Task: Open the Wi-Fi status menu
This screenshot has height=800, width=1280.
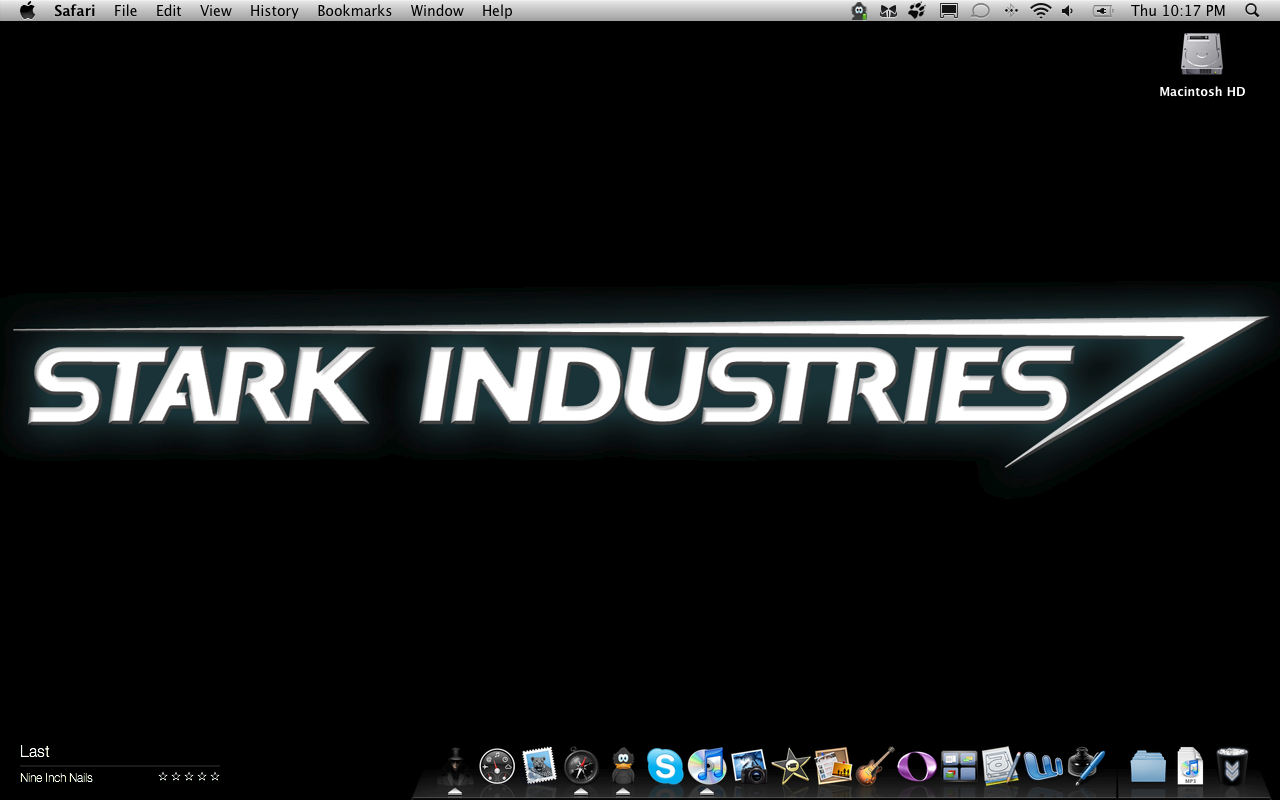Action: tap(1041, 11)
